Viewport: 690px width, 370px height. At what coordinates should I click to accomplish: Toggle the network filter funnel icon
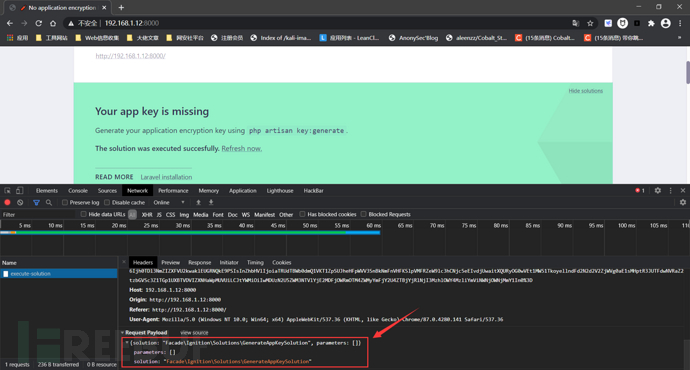click(x=36, y=202)
